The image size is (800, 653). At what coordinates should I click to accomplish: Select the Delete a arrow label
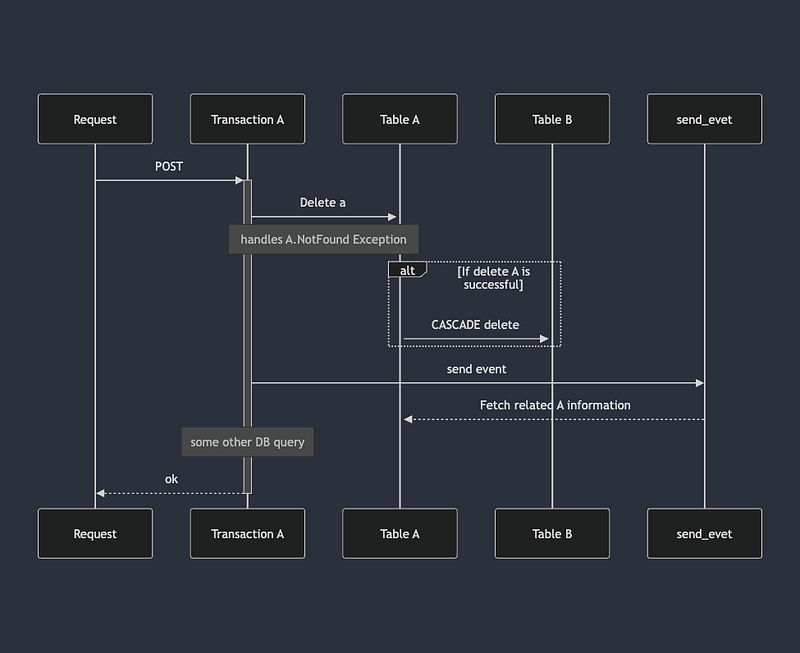click(322, 202)
